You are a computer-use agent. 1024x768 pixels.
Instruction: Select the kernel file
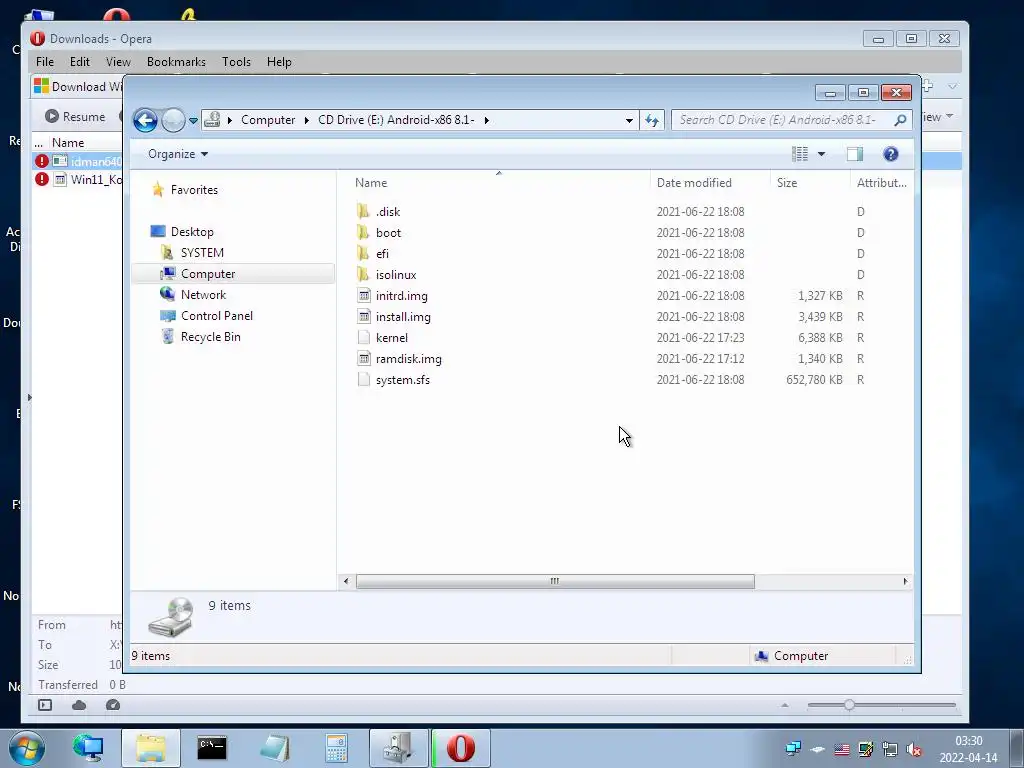tap(392, 338)
